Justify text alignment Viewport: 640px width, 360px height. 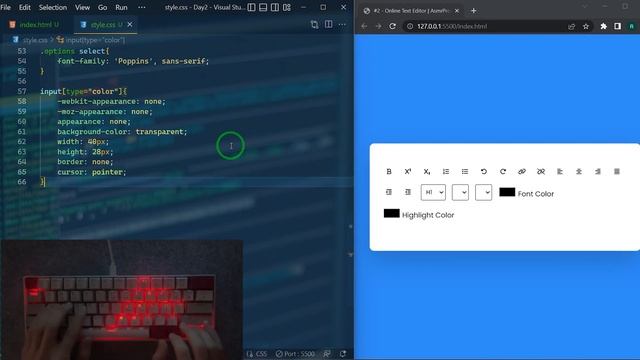617,171
